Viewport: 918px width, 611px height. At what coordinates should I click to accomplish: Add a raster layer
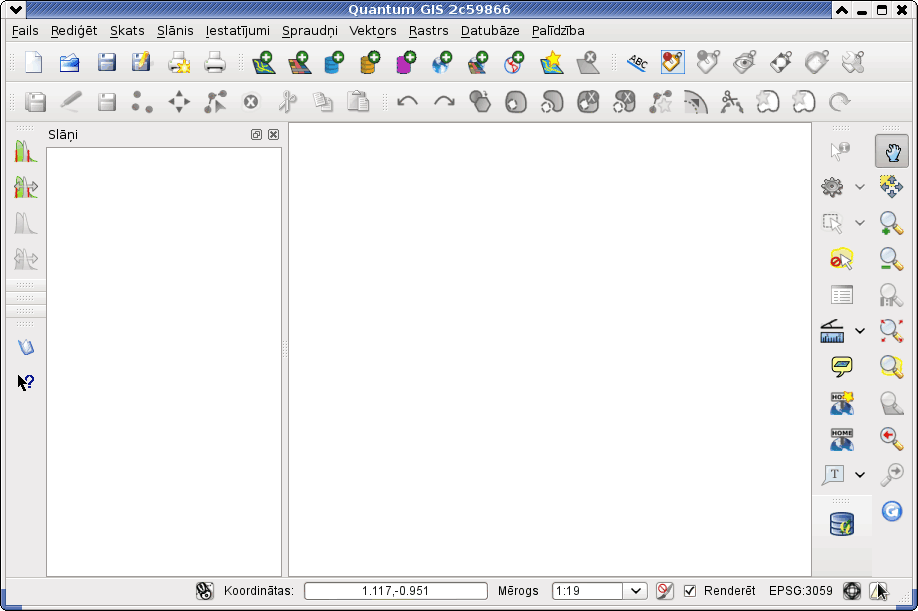click(299, 63)
